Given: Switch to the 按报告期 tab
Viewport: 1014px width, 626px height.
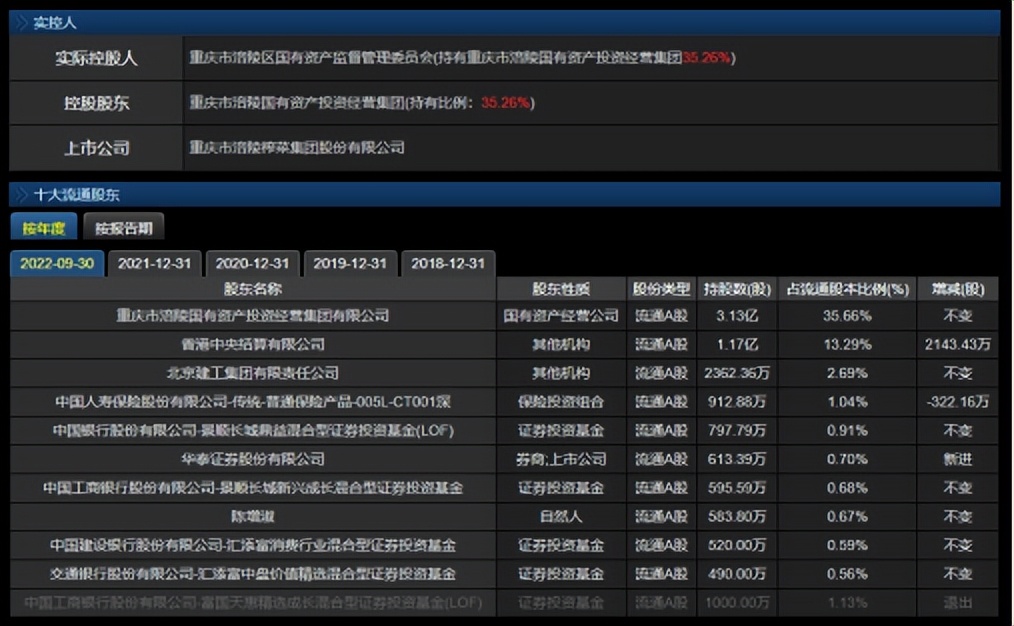Looking at the screenshot, I should click(x=122, y=227).
